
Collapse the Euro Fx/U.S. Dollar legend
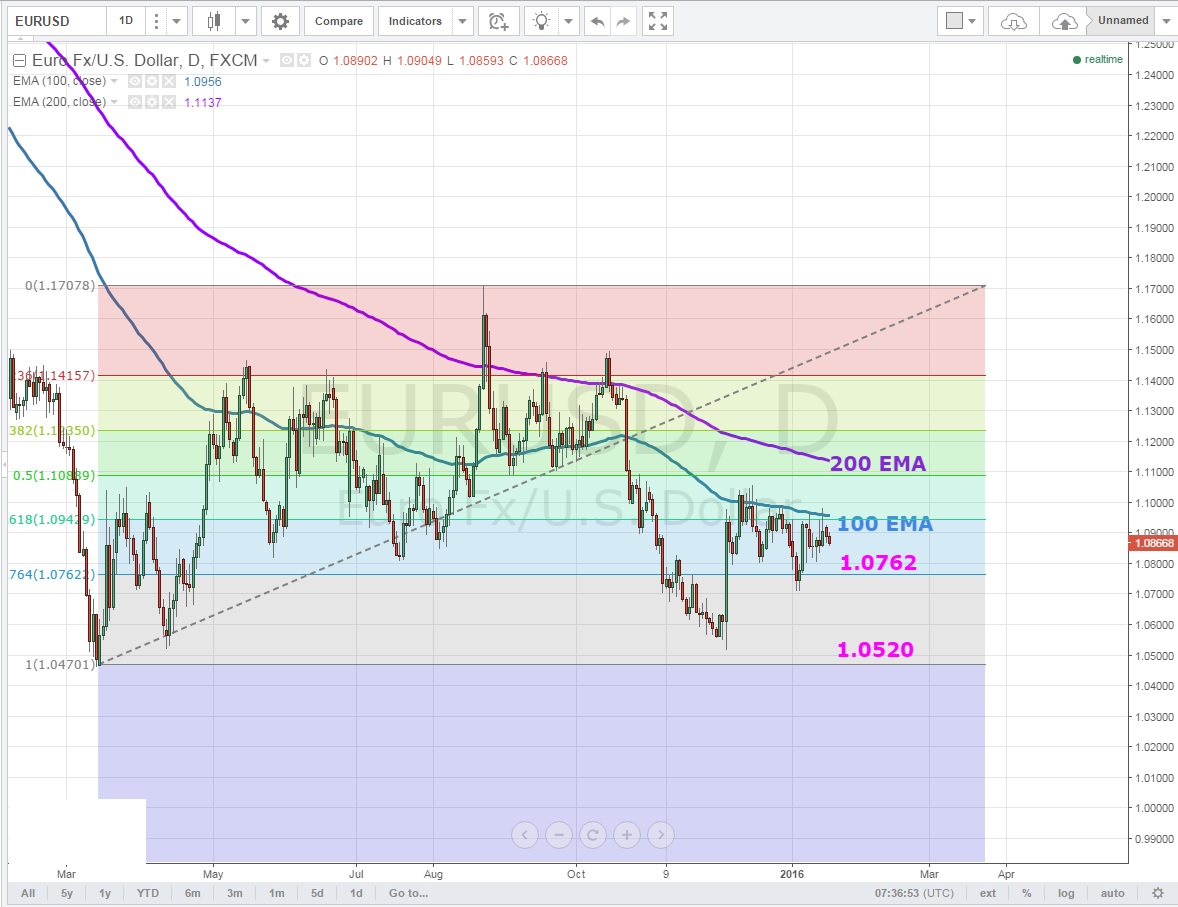(20, 61)
